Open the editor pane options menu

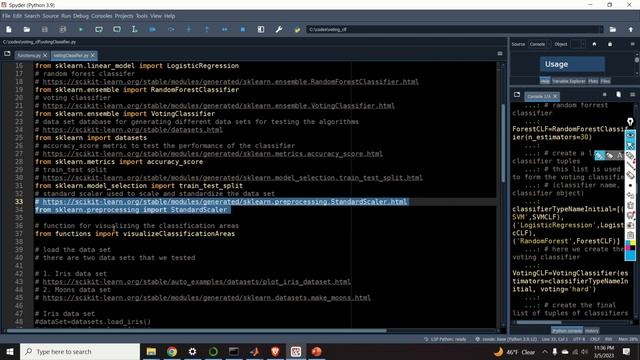pyautogui.click(x=500, y=53)
